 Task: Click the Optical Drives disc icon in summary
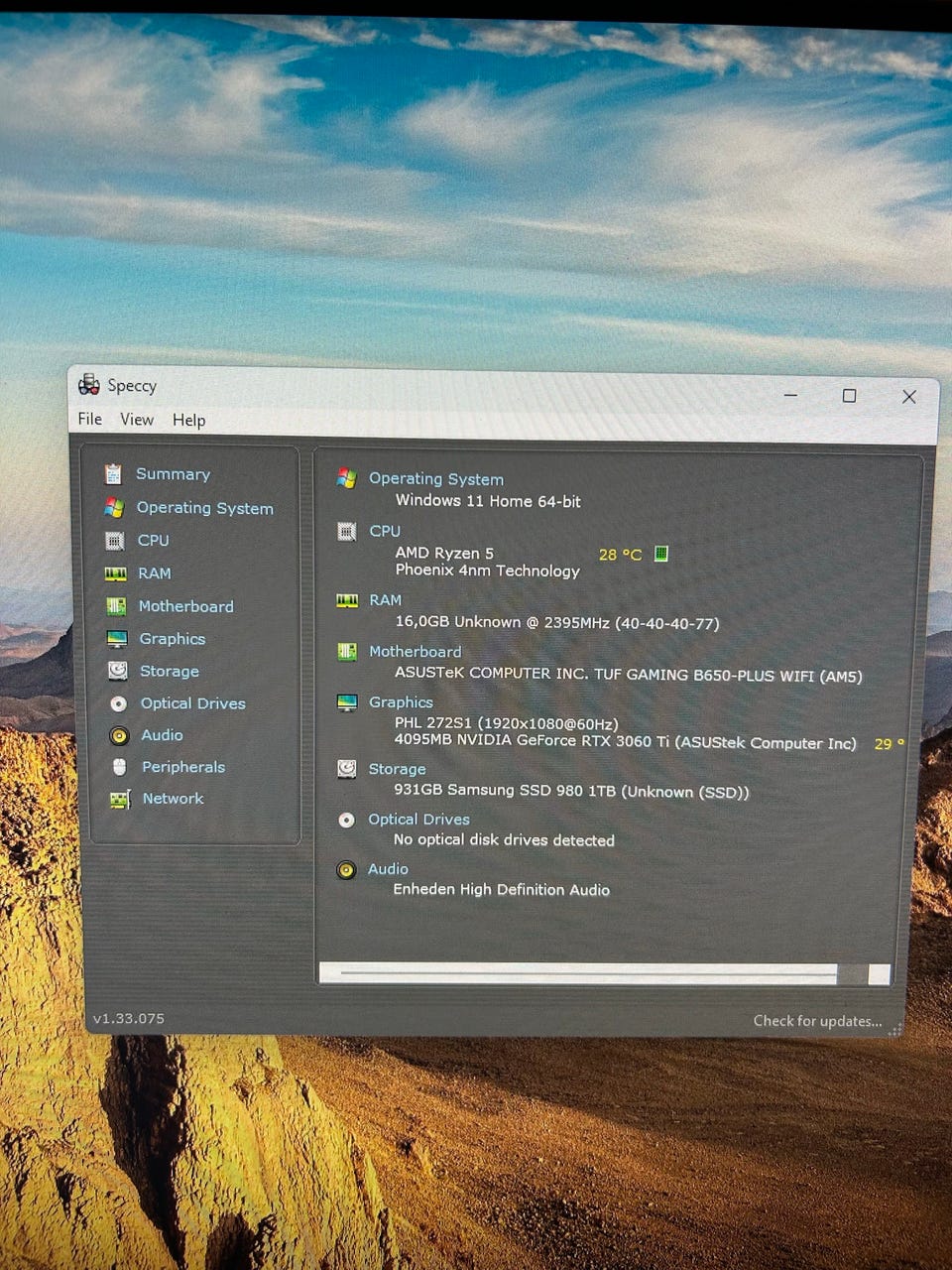(346, 821)
